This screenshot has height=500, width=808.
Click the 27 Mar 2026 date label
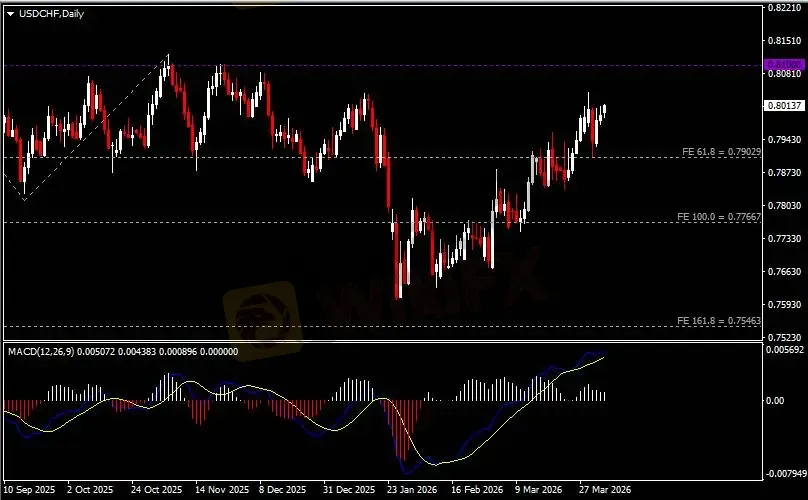pyautogui.click(x=603, y=491)
